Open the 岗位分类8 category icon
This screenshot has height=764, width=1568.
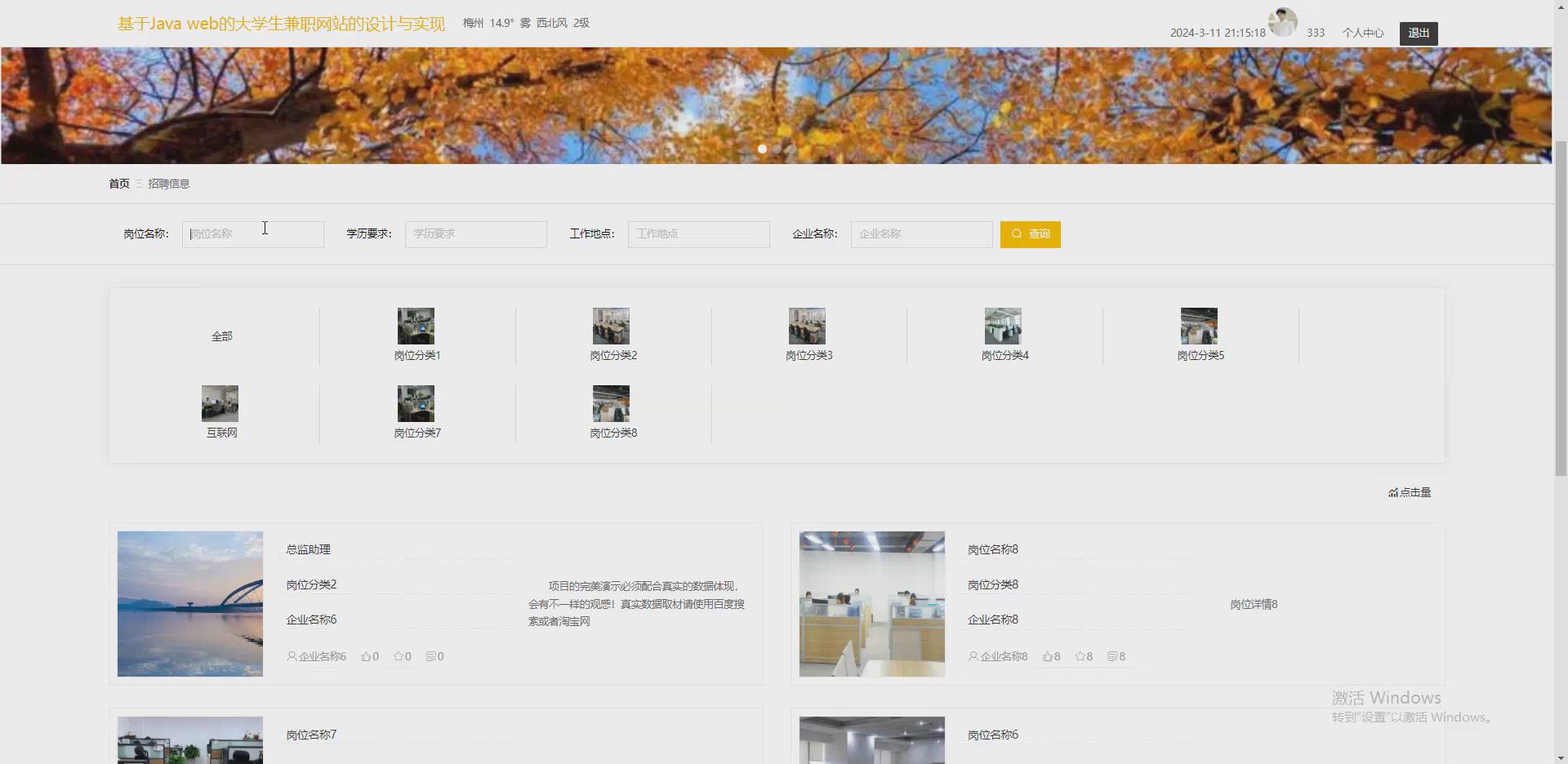[611, 403]
